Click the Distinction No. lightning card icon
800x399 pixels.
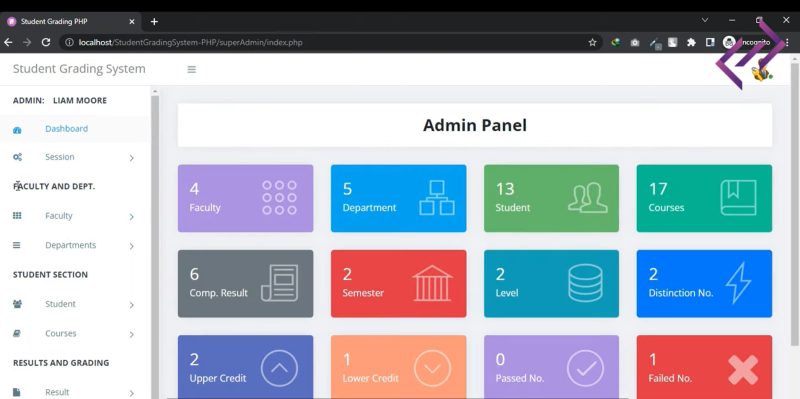(738, 283)
